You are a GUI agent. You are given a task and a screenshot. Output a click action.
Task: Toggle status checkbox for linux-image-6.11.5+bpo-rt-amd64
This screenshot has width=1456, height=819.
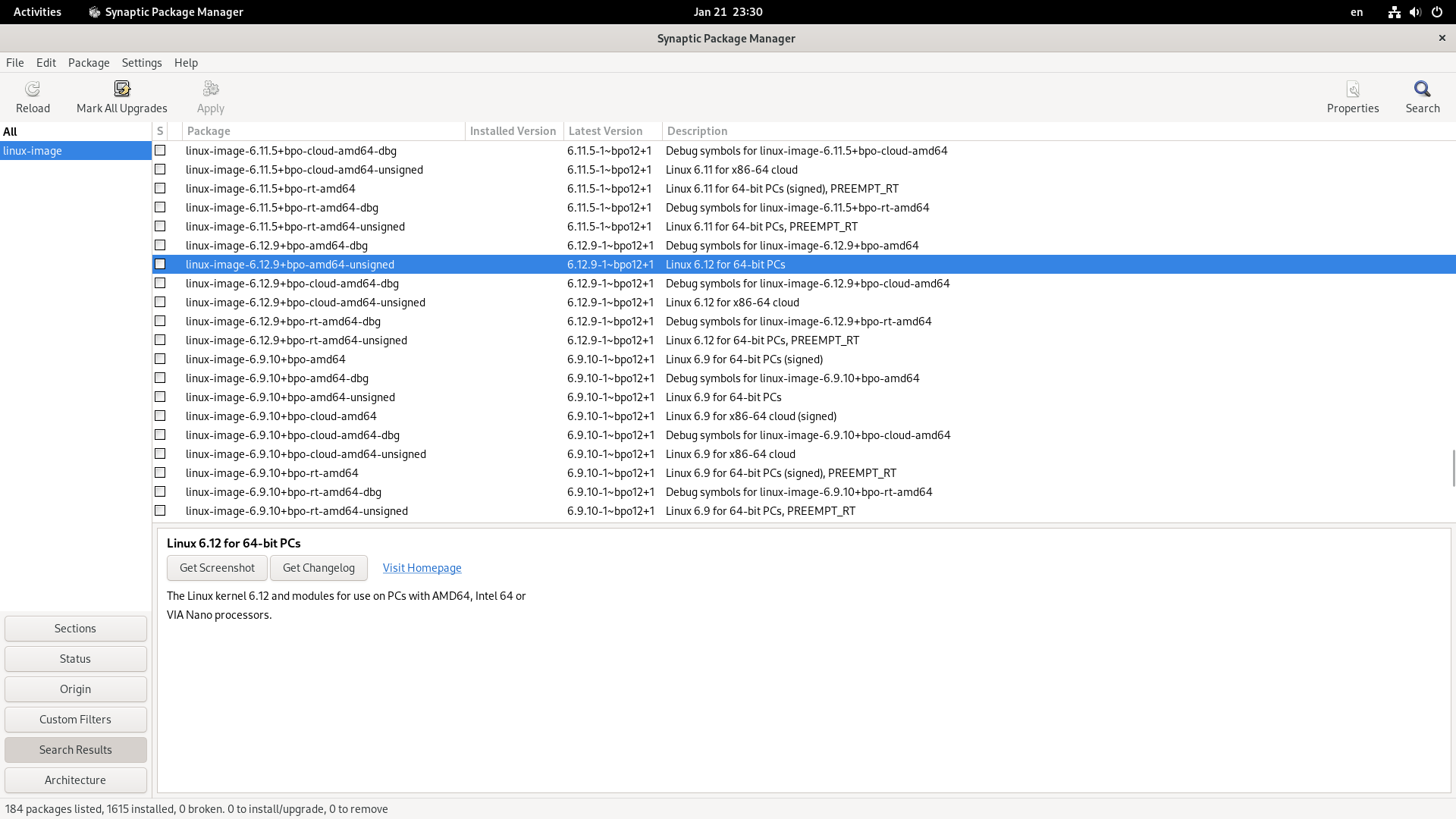[x=160, y=188]
